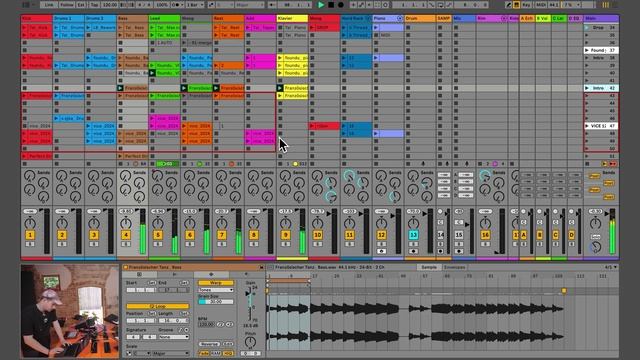
Task: Launch the Franzosisch clip in Klavier track
Action: click(280, 88)
